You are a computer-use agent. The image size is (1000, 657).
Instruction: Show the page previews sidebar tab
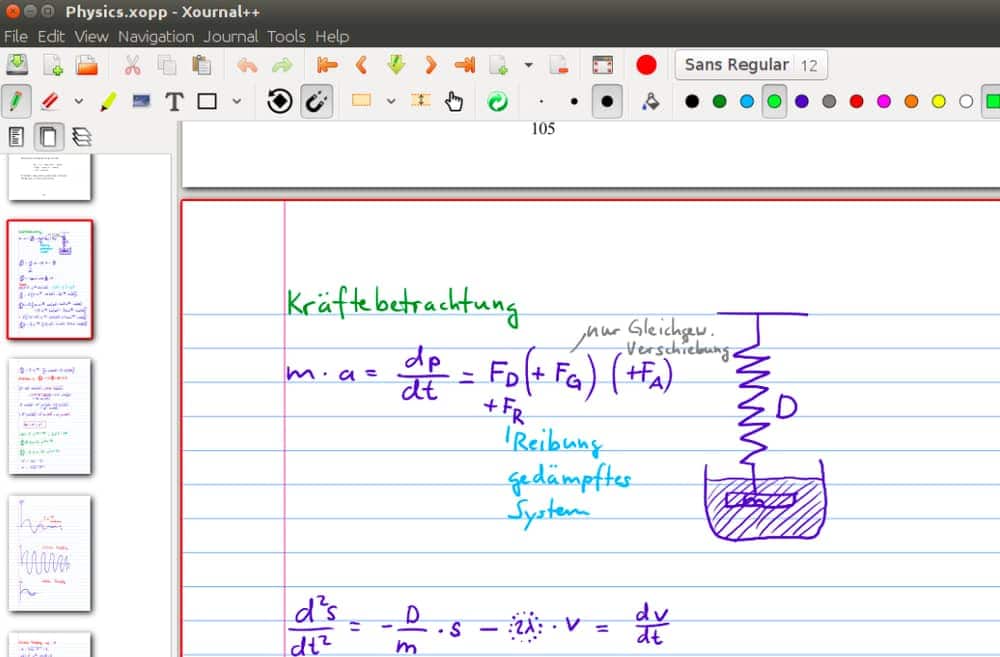[48, 137]
